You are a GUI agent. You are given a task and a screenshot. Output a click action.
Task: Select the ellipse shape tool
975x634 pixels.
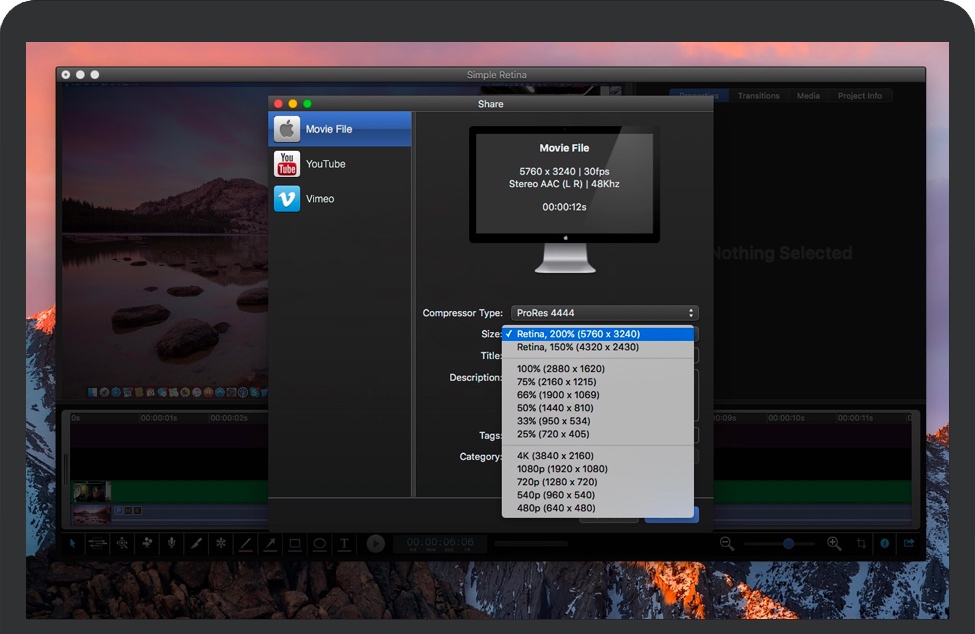click(319, 544)
